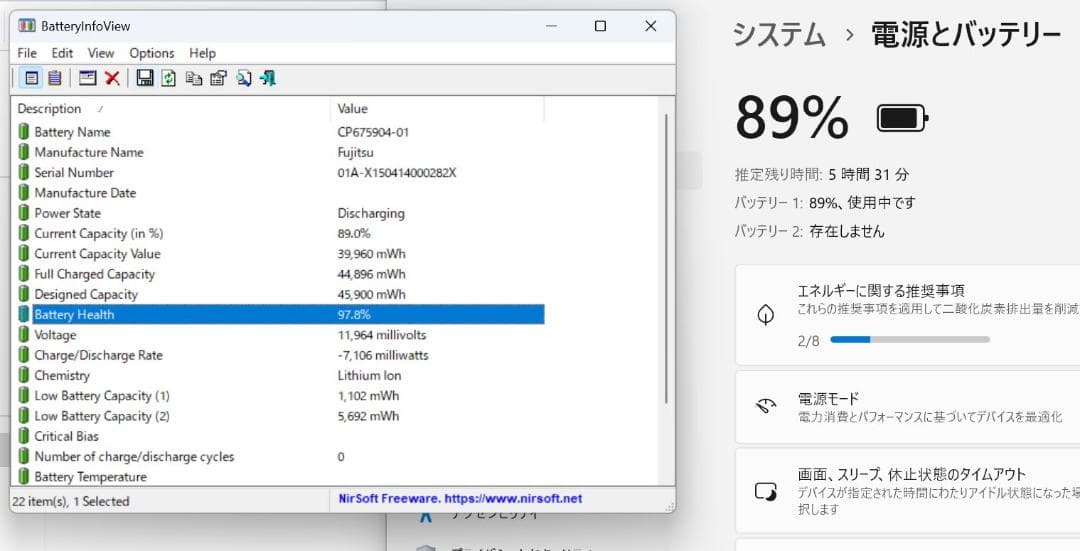Select the Manufacture Date row

tap(278, 193)
